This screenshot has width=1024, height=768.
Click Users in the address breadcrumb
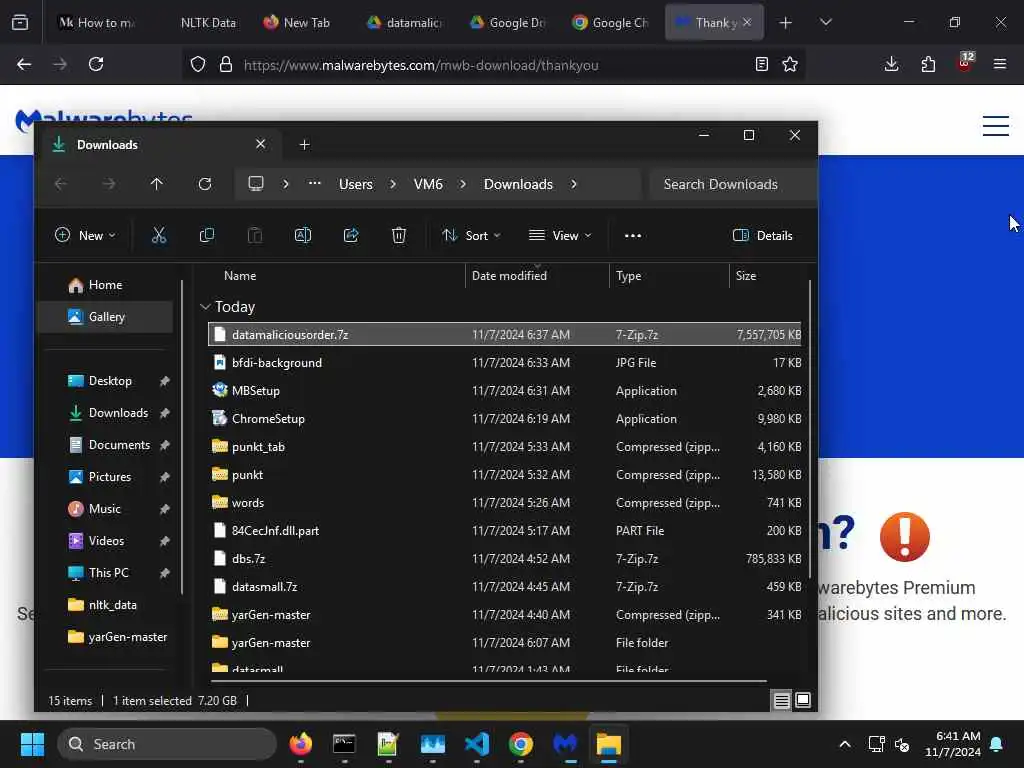356,185
